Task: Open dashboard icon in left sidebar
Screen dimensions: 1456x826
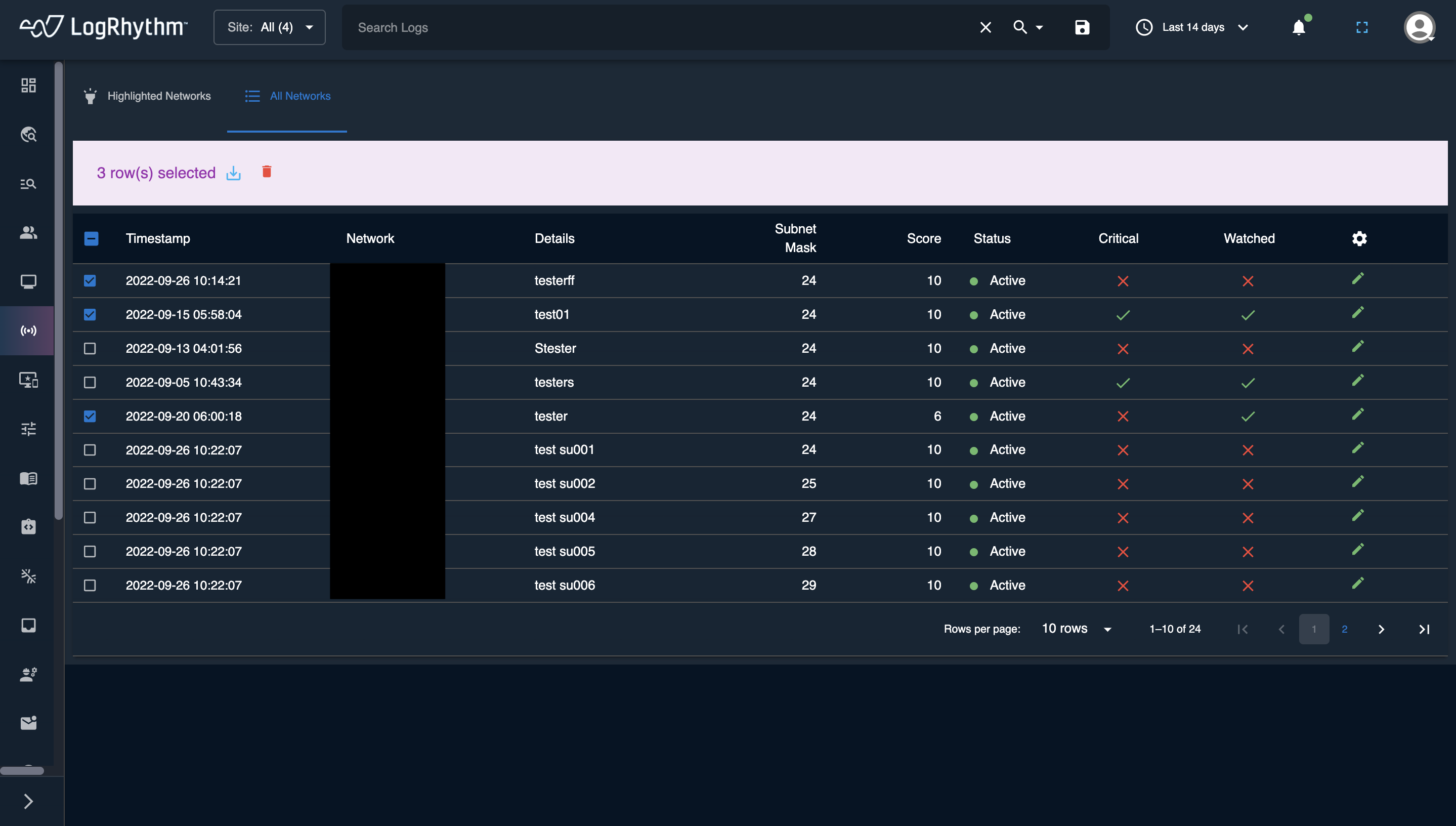Action: [x=28, y=85]
